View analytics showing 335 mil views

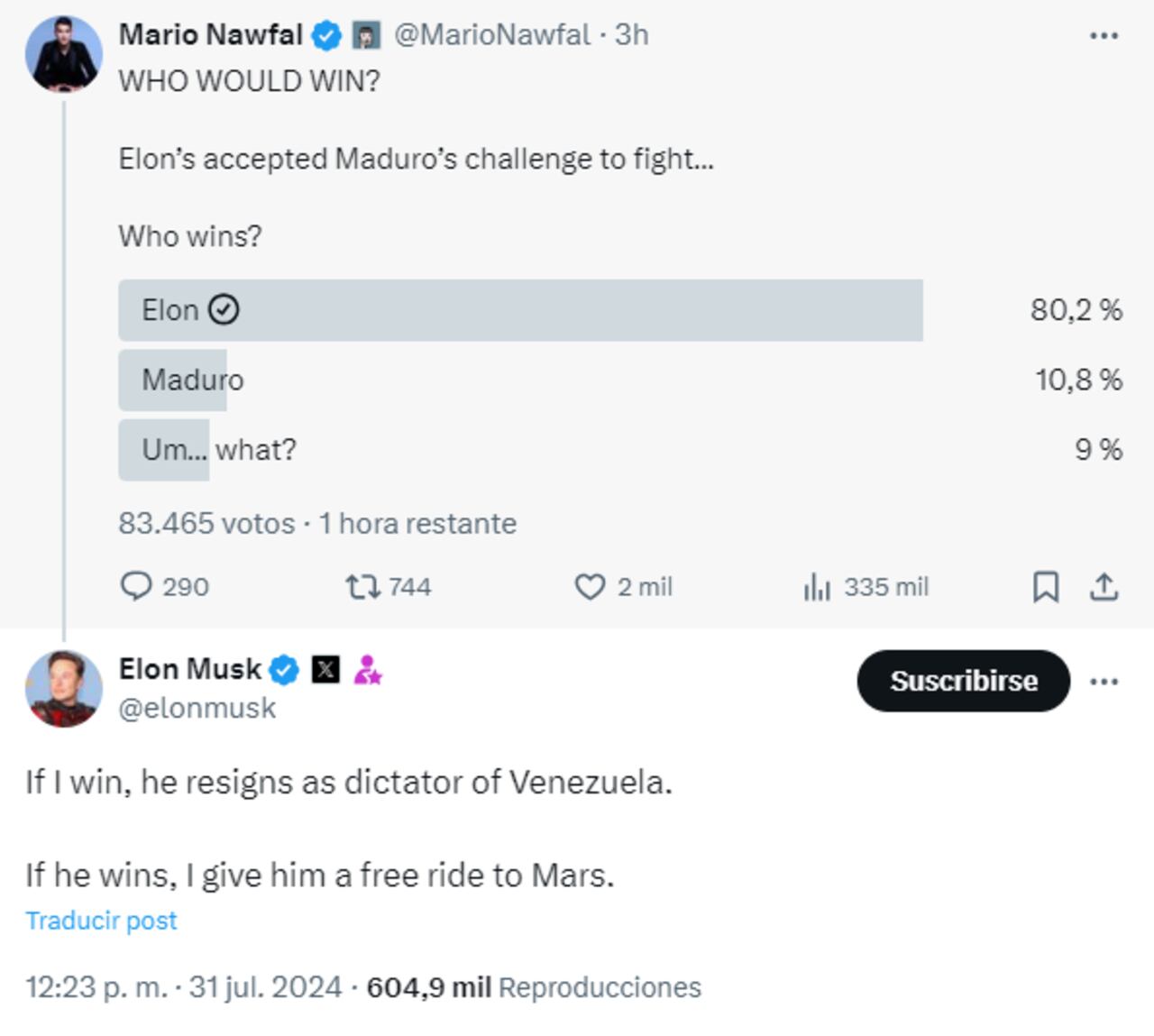[x=818, y=587]
